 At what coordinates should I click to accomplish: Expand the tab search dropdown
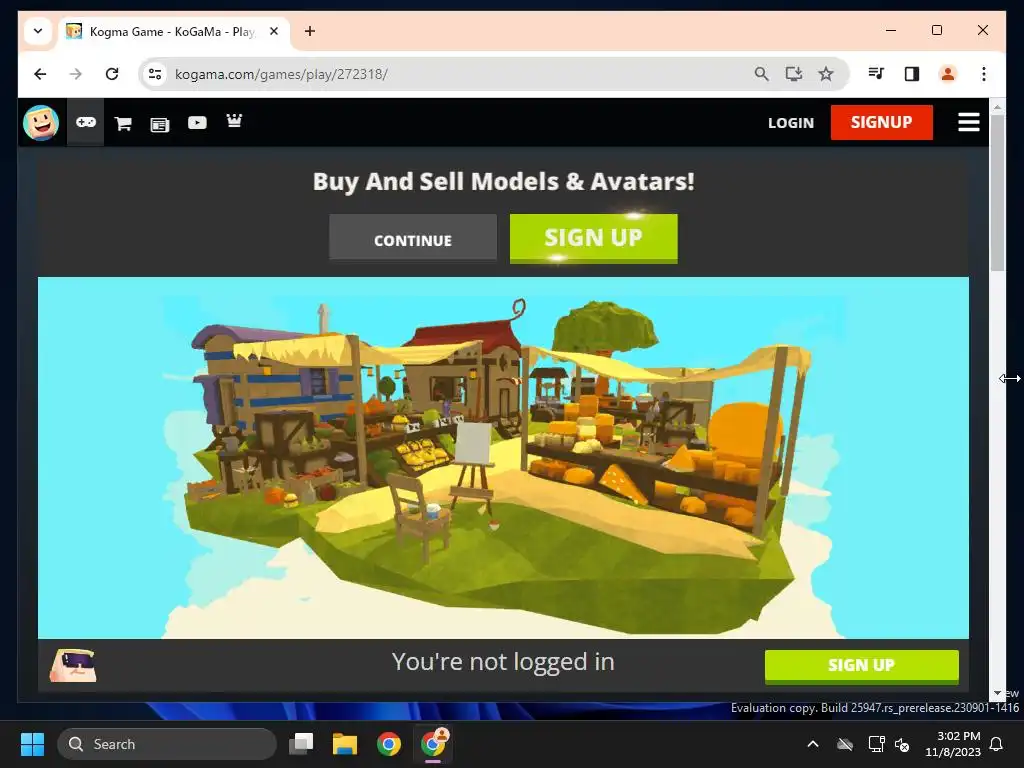tap(38, 31)
